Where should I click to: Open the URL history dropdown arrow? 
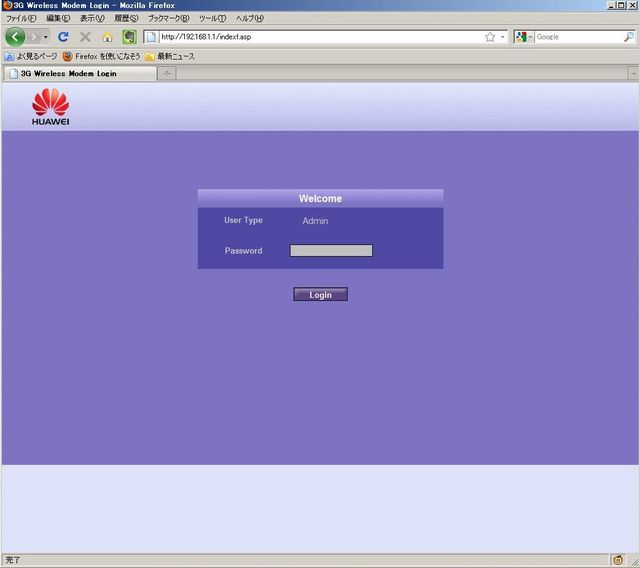click(x=503, y=37)
